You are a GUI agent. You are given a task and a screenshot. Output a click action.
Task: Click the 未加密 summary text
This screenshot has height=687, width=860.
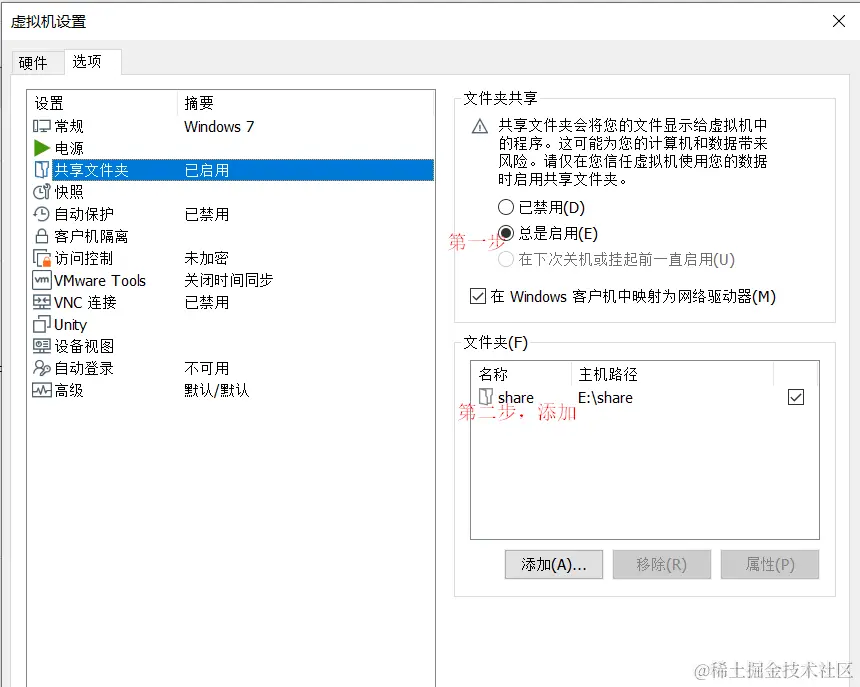point(206,258)
